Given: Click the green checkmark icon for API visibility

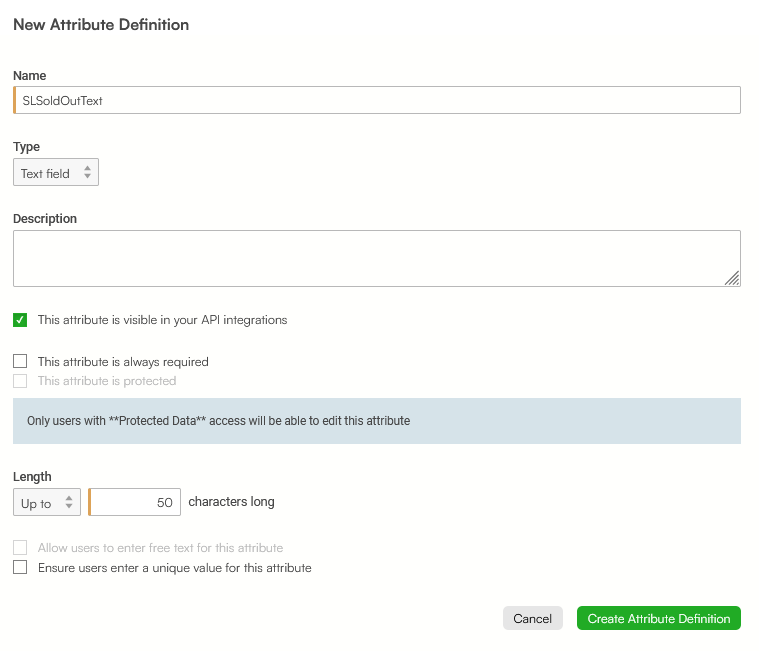Looking at the screenshot, I should [20, 320].
